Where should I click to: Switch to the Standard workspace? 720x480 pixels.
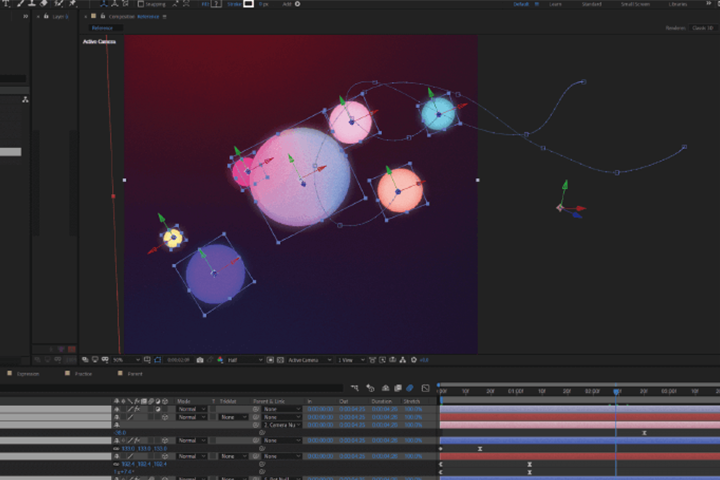pos(591,4)
